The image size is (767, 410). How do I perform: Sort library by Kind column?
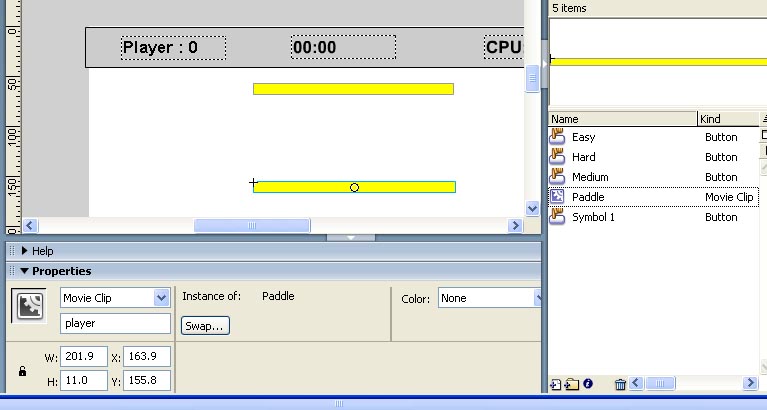[x=728, y=119]
